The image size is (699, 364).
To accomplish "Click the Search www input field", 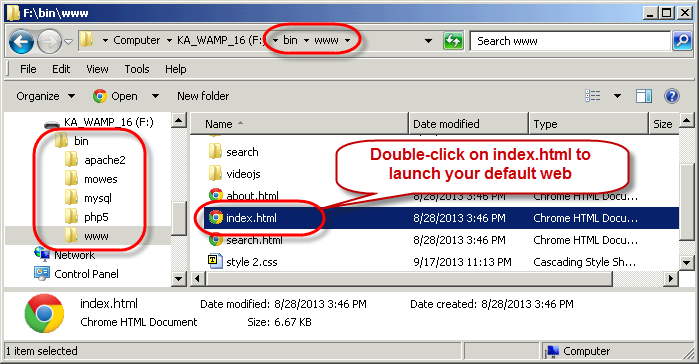I will point(571,41).
